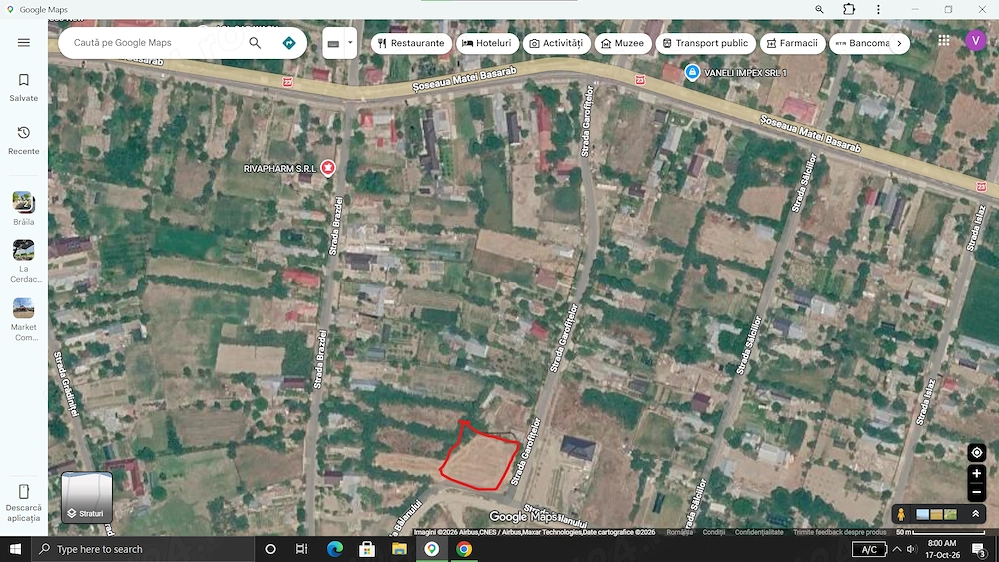Zoom in with the plus button
Screen dimensions: 999x562
pyautogui.click(x=976, y=473)
